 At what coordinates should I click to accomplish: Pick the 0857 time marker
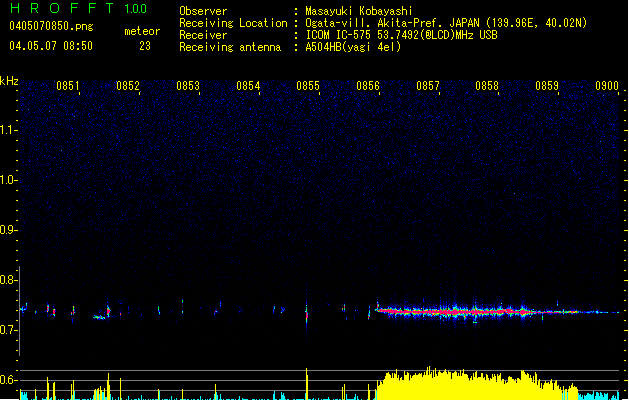pos(428,87)
